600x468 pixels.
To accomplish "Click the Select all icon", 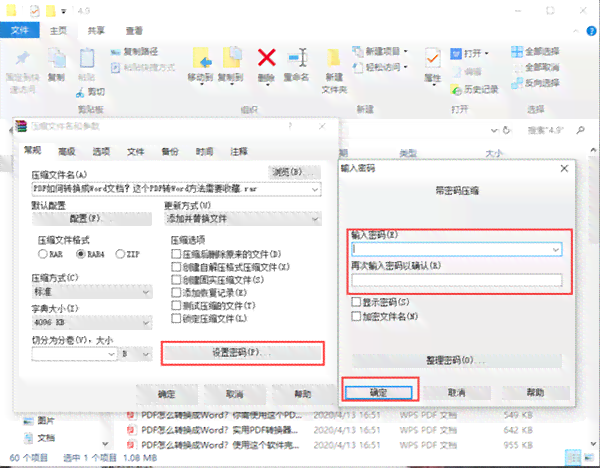I will [517, 52].
